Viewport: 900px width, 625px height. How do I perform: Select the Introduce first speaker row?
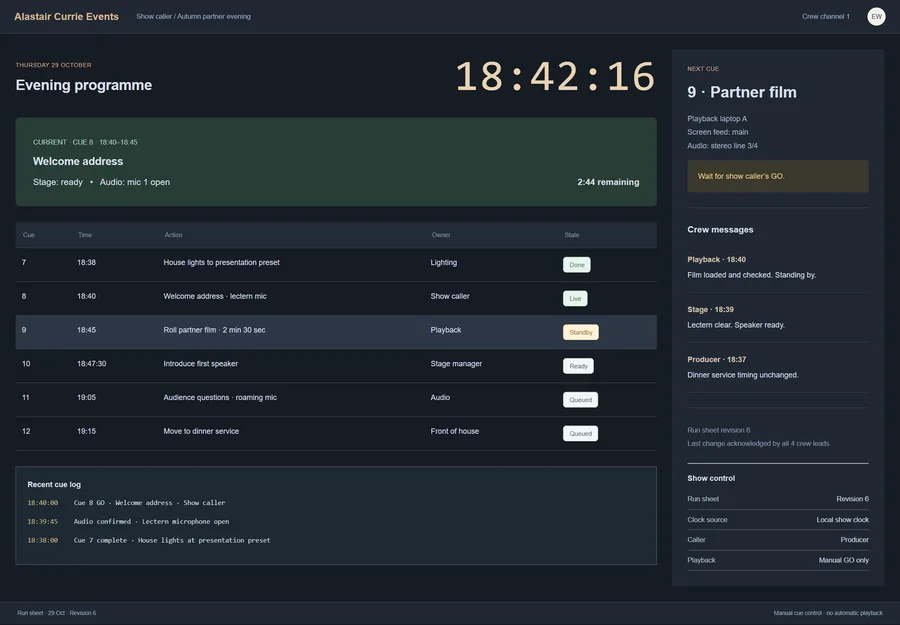pos(336,366)
